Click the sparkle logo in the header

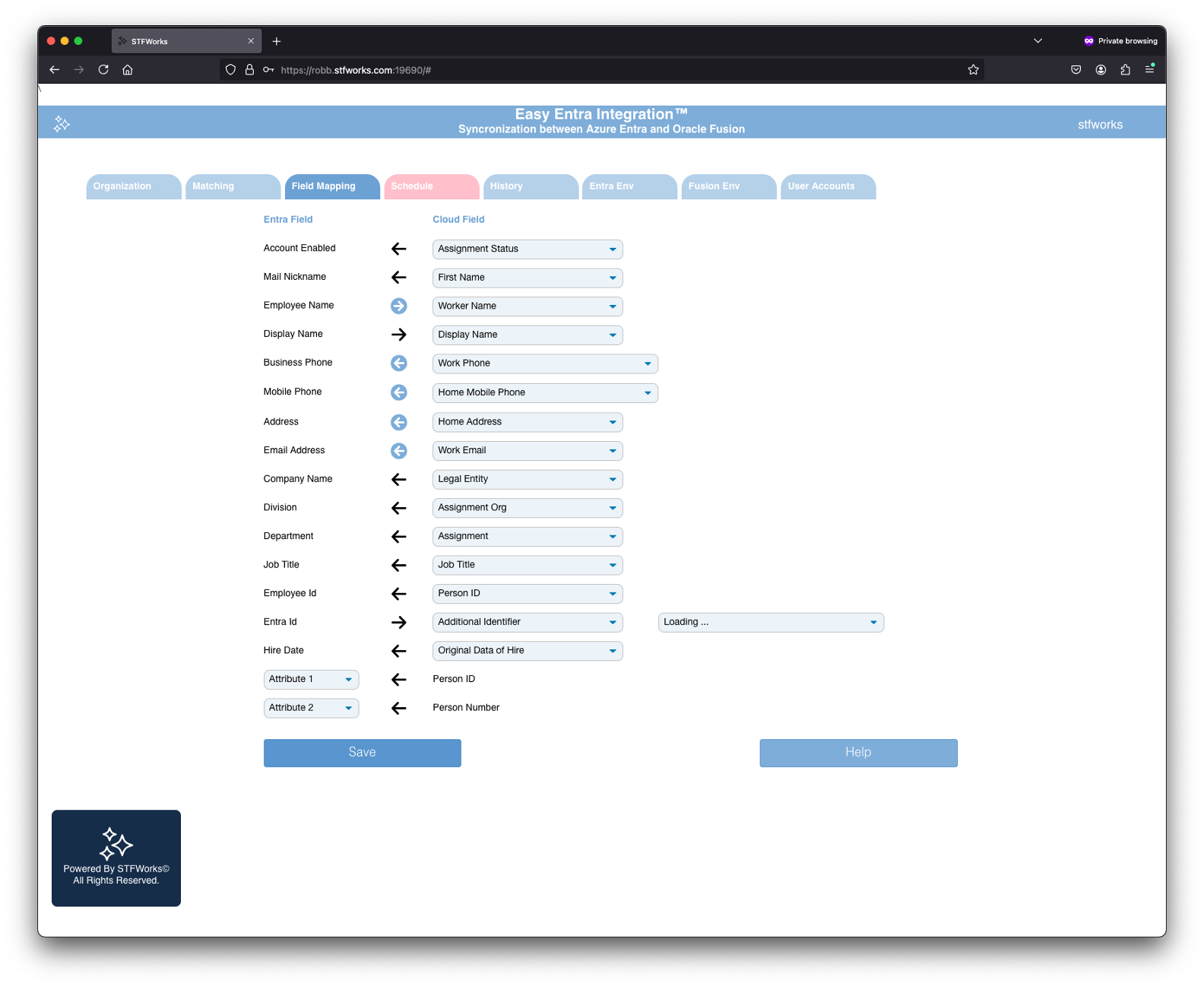click(x=62, y=124)
